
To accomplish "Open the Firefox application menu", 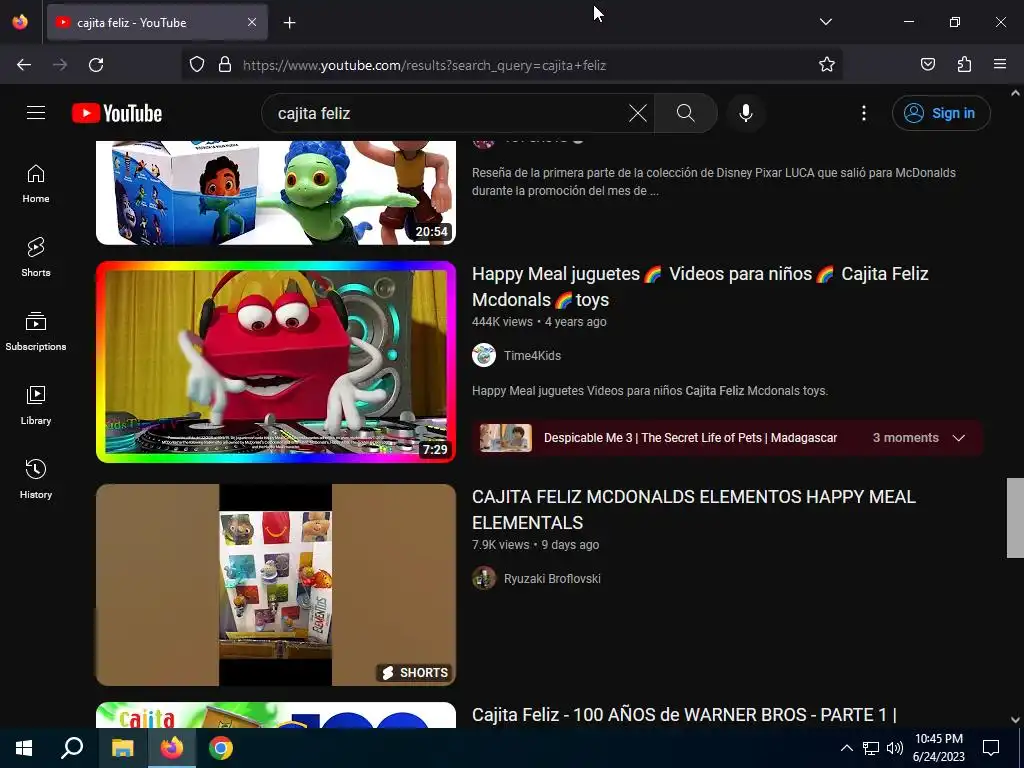I will 1000,65.
